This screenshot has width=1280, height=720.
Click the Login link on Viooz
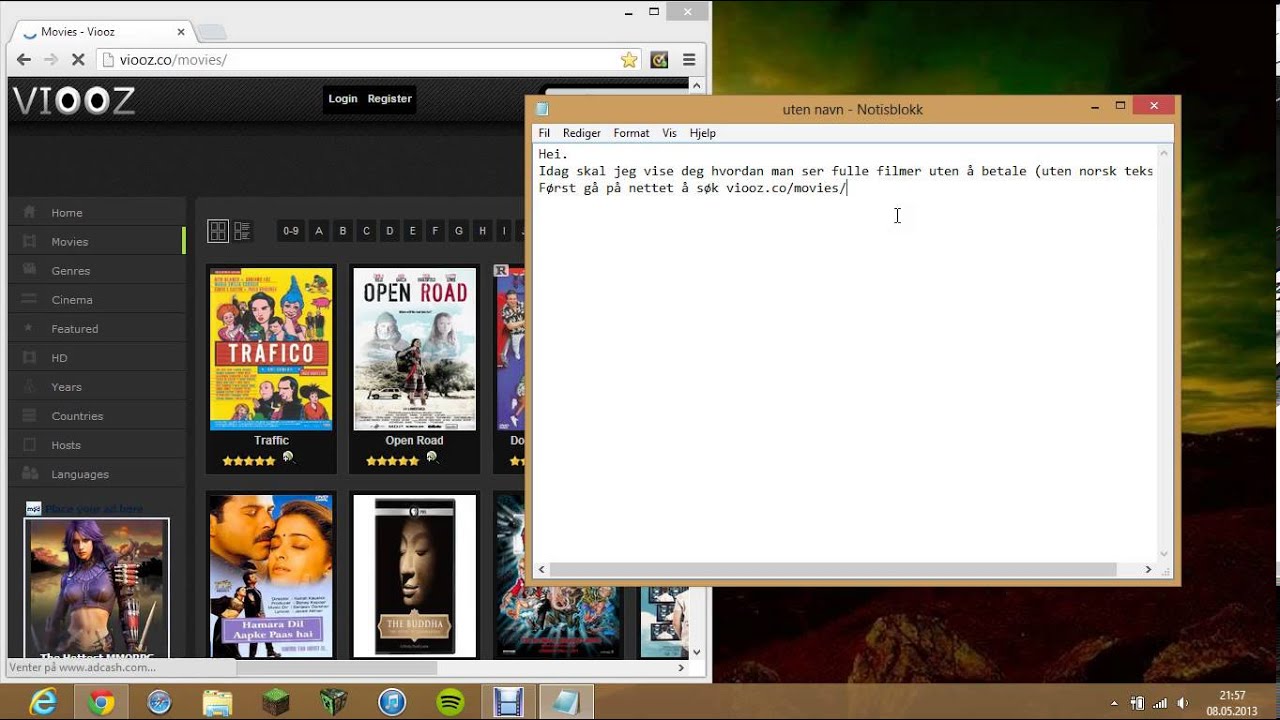pyautogui.click(x=343, y=99)
